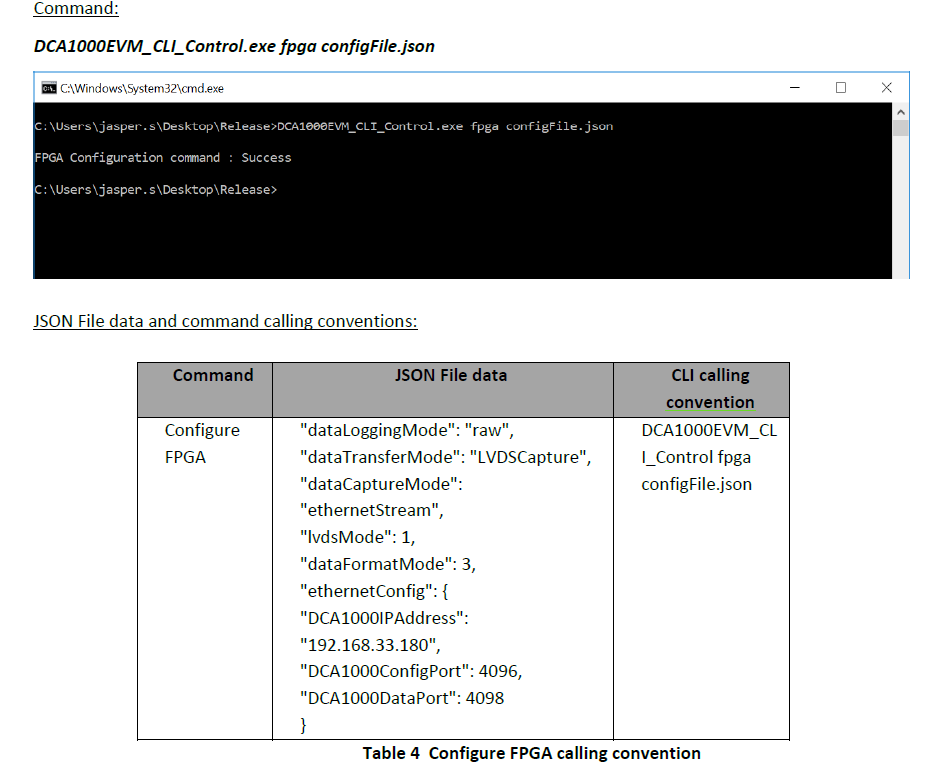Click the C:\Windows\System32\cmd.exe title text
Image resolution: width=930 pixels, height=779 pixels.
click(x=142, y=88)
